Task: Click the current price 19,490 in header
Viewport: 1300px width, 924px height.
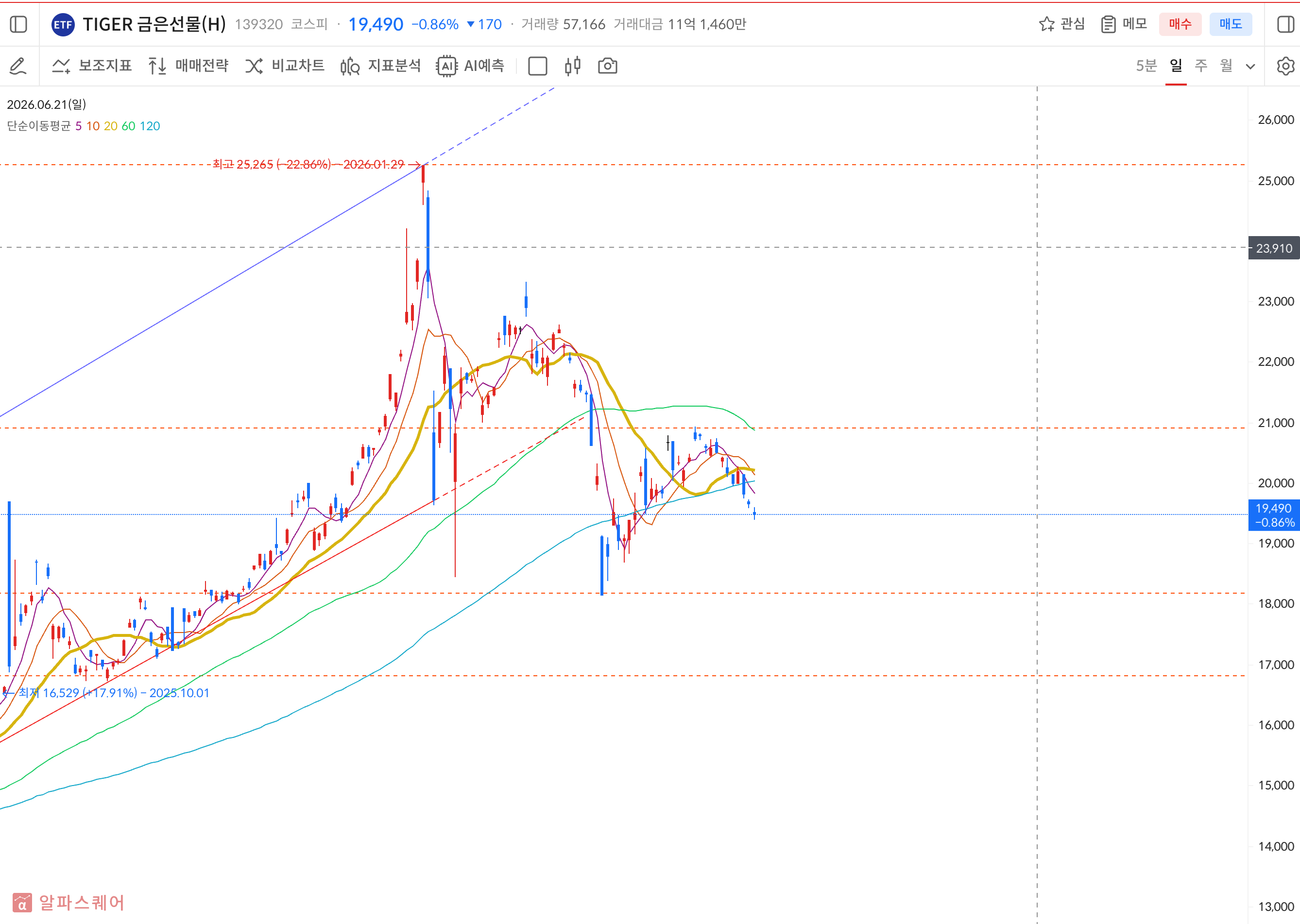Action: (x=376, y=24)
